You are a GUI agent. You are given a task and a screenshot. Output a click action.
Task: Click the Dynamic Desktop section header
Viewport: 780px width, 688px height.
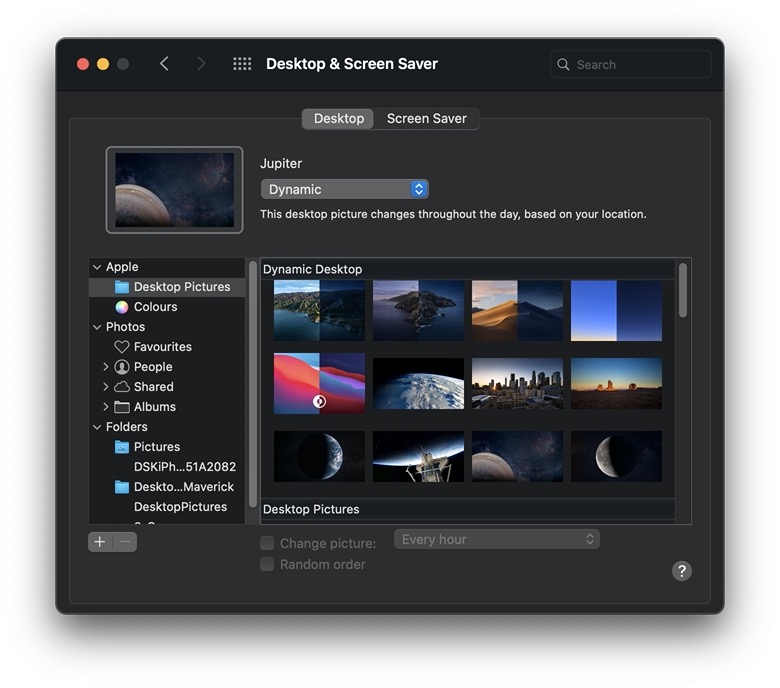coord(468,269)
